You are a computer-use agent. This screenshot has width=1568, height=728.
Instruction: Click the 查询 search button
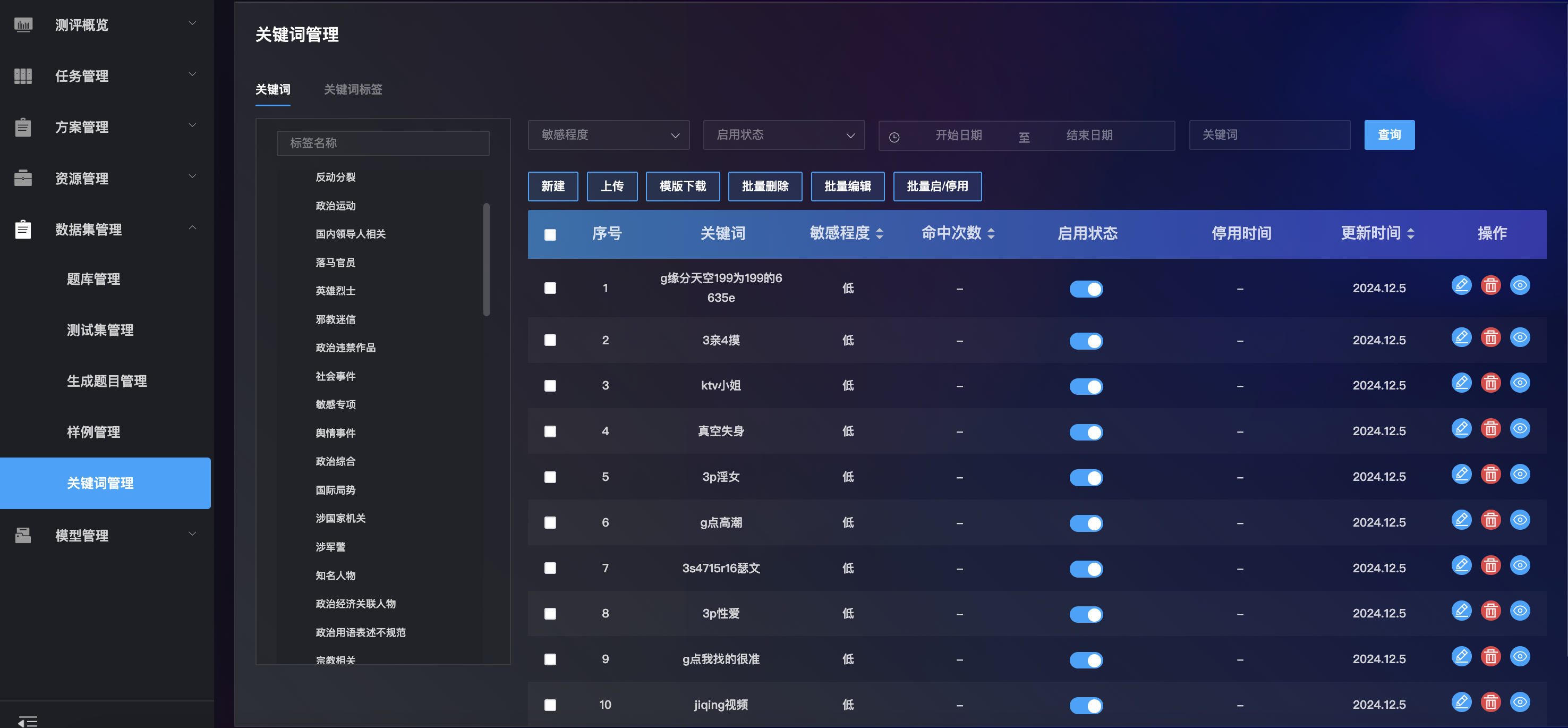click(x=1388, y=134)
